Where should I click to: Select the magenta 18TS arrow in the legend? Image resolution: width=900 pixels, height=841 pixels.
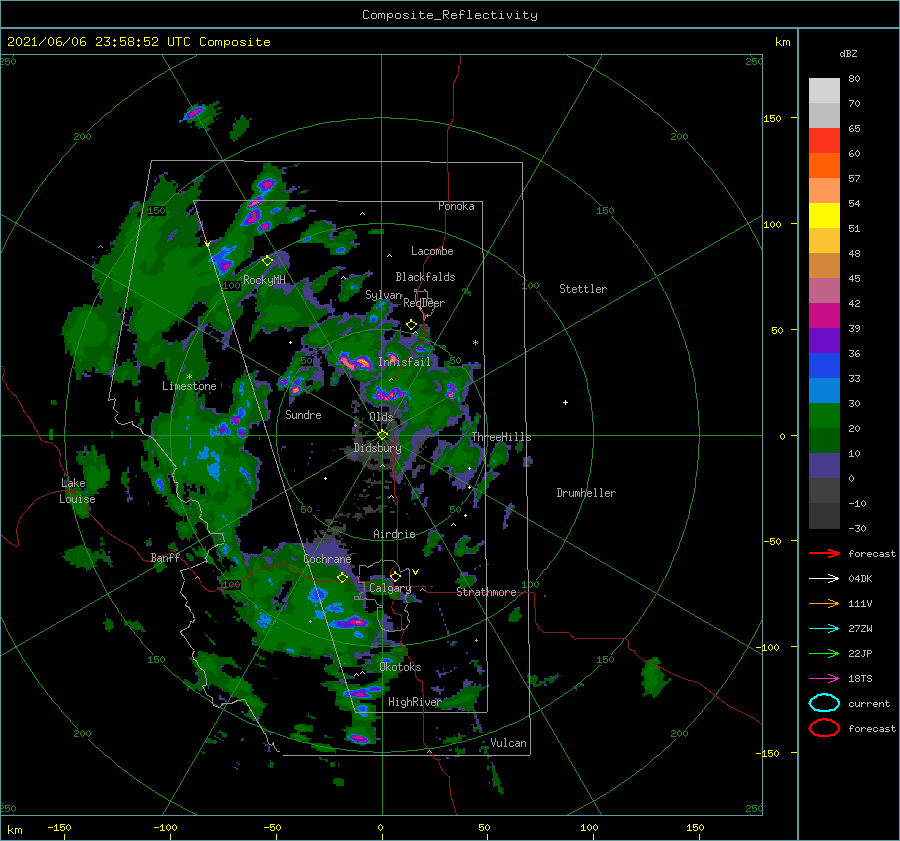[x=824, y=679]
